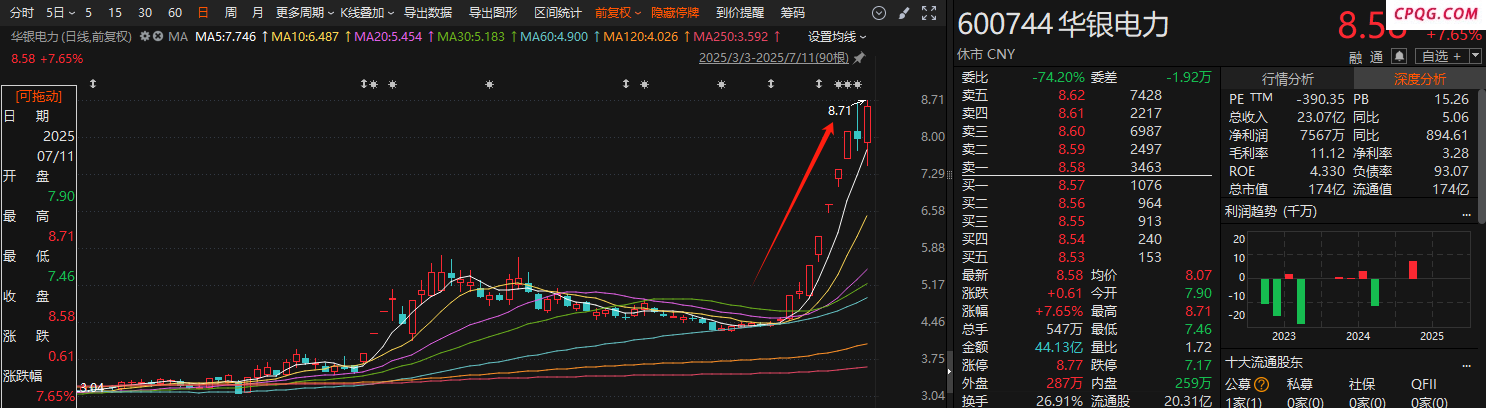Click the circled down-arrow icon in the chart toolbar

click(879, 13)
